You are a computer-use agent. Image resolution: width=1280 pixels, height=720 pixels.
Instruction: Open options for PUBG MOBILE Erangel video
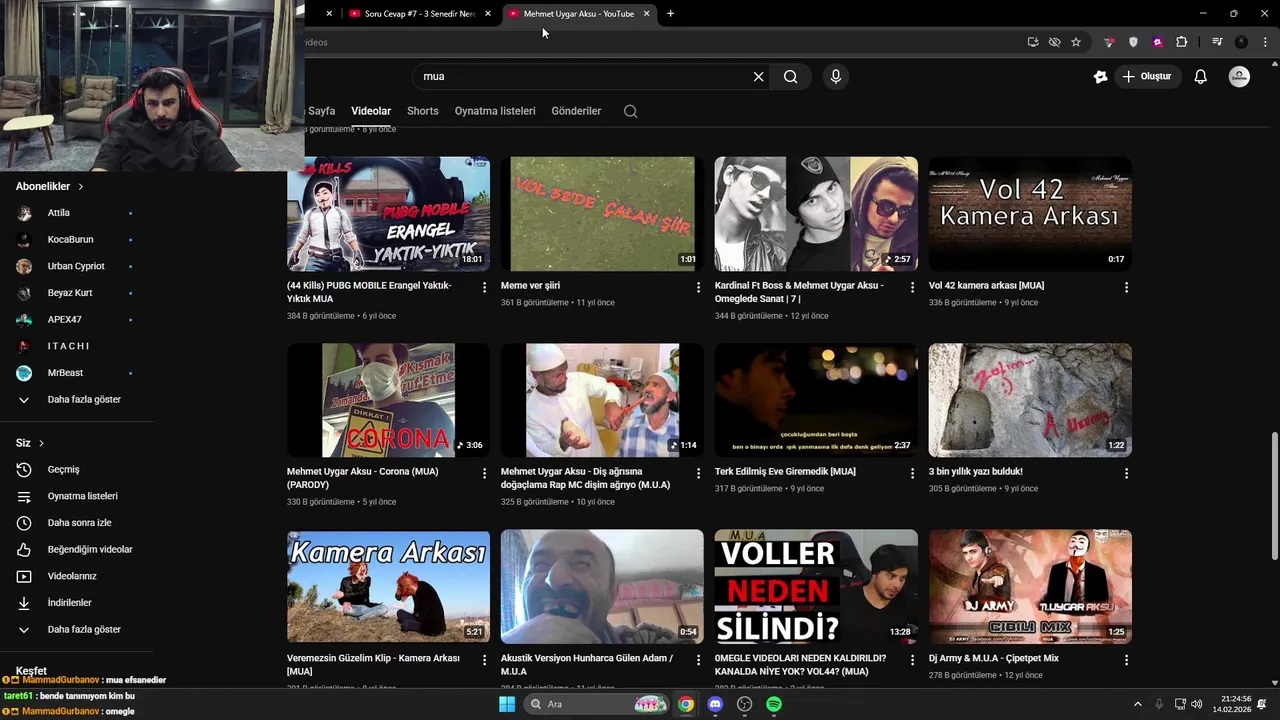(x=485, y=287)
